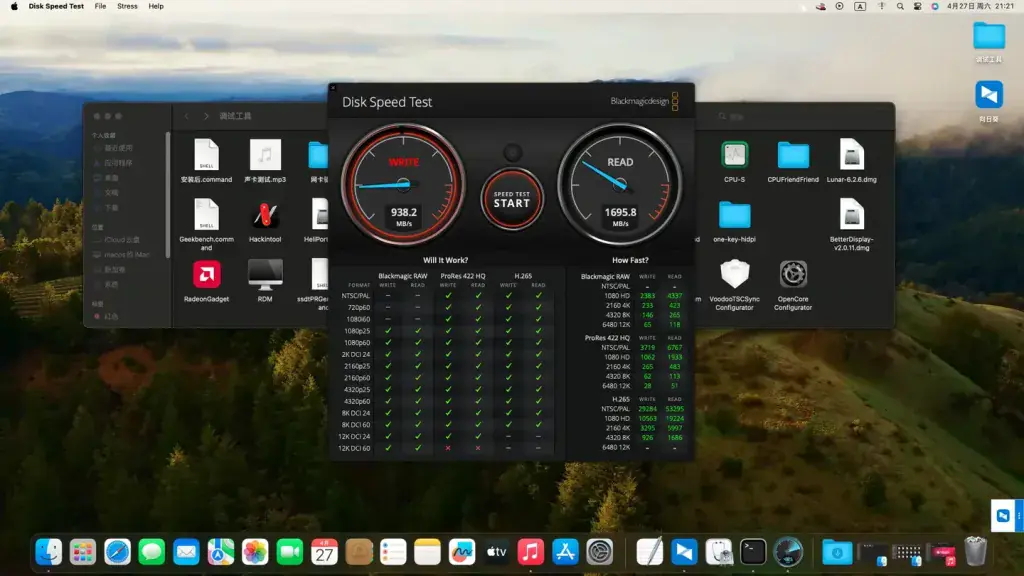Click the Finder window search icon
This screenshot has width=1024, height=576.
[722, 116]
